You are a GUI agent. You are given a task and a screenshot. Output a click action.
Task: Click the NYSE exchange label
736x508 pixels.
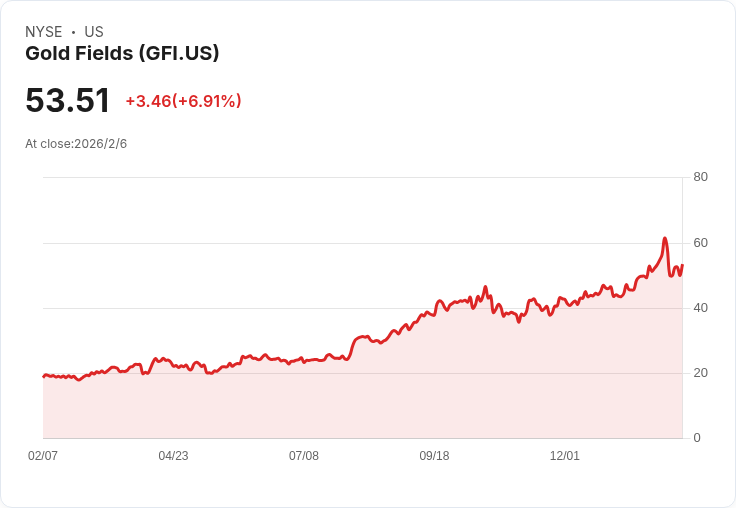click(x=43, y=32)
